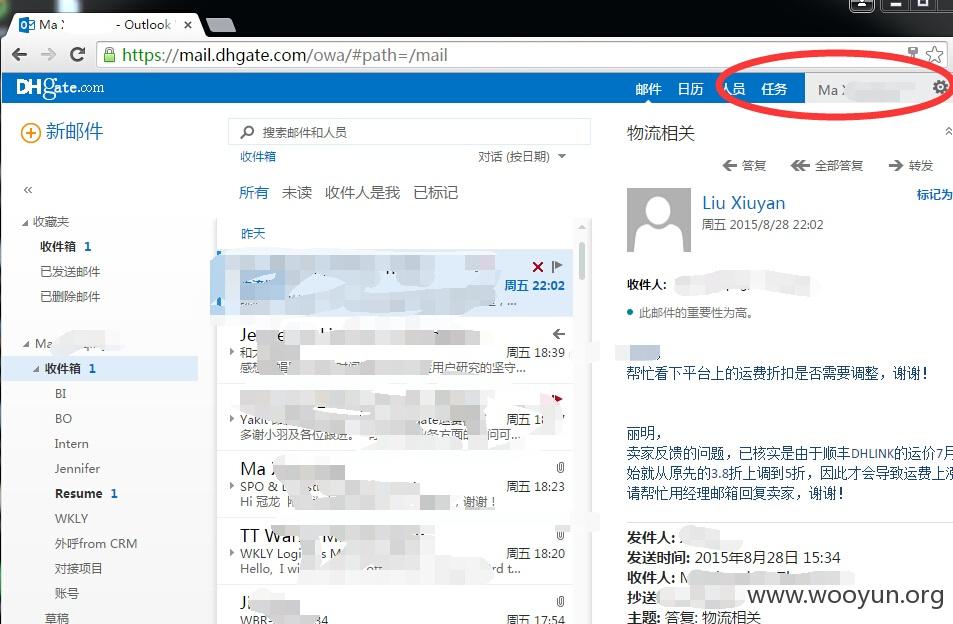Open the 外呼from CRM folder
Viewport: 953px width, 624px height.
click(x=95, y=543)
